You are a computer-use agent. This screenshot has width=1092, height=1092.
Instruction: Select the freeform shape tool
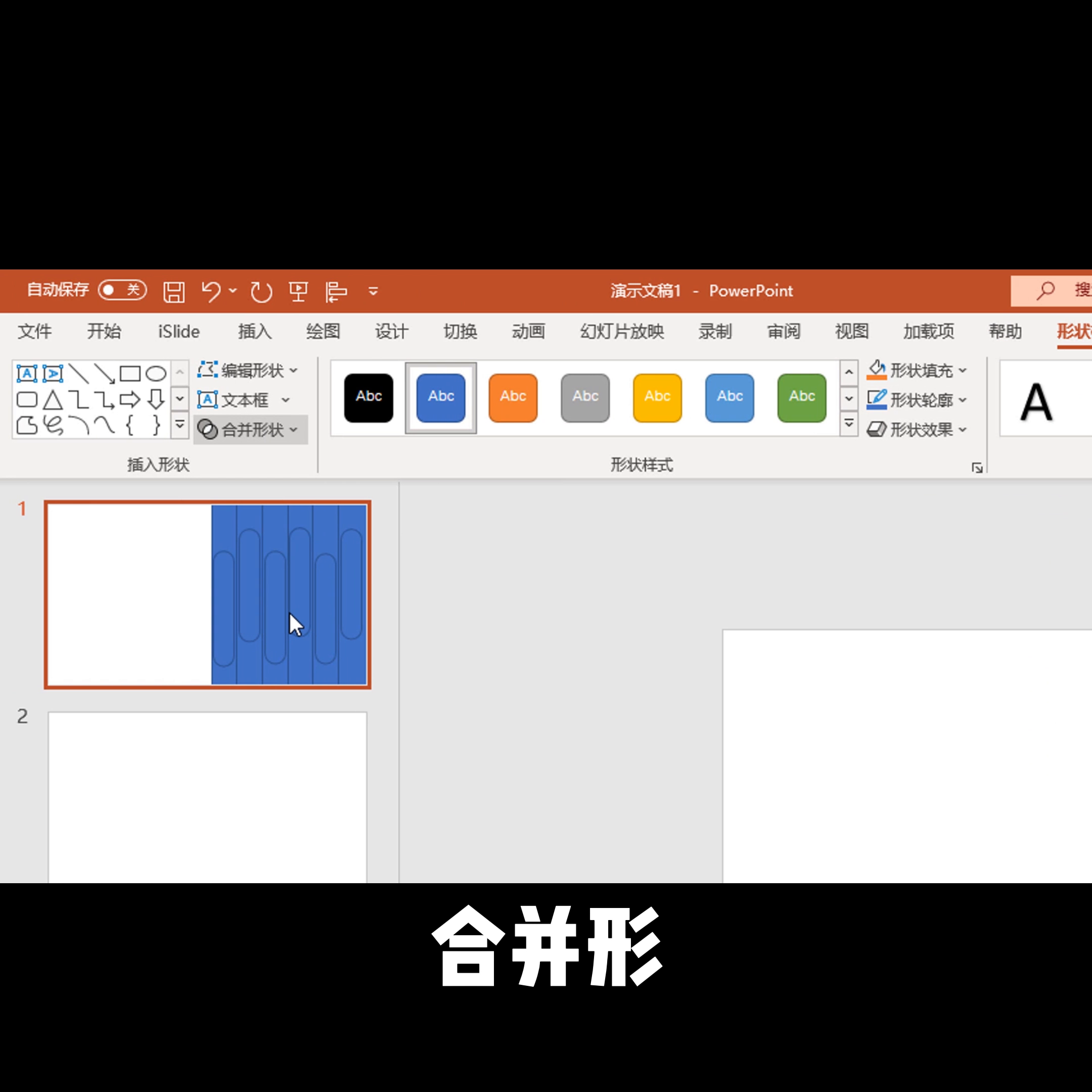27,425
